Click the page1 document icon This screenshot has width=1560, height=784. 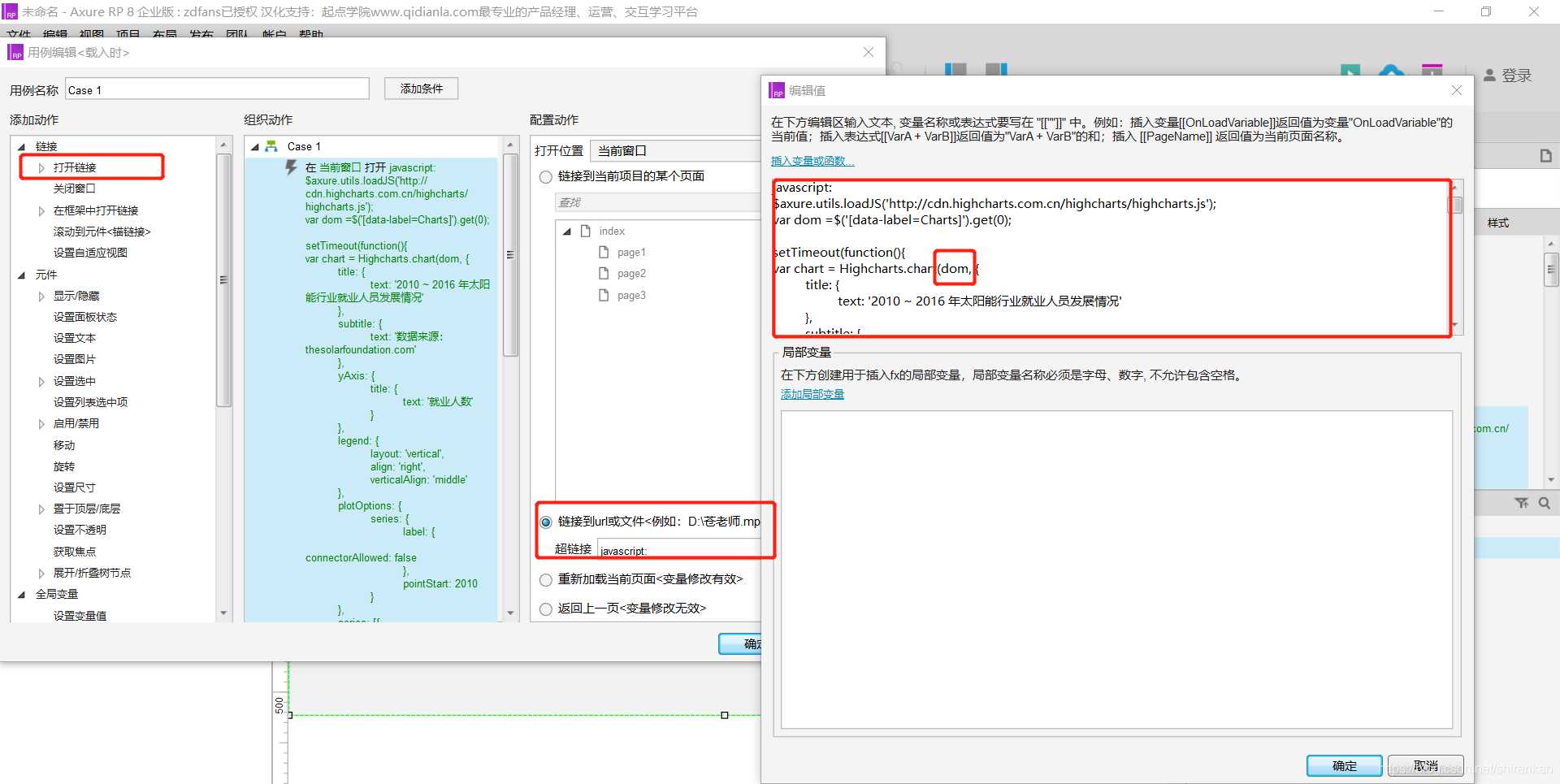pos(604,252)
